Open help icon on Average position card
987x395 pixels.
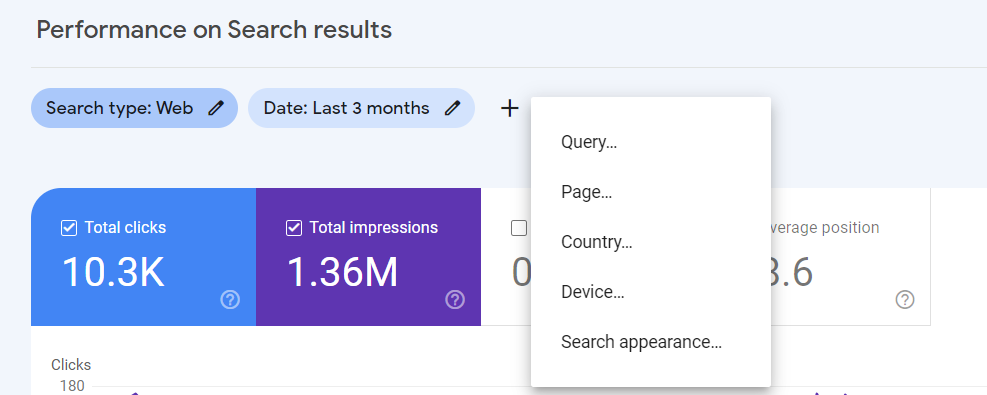905,300
